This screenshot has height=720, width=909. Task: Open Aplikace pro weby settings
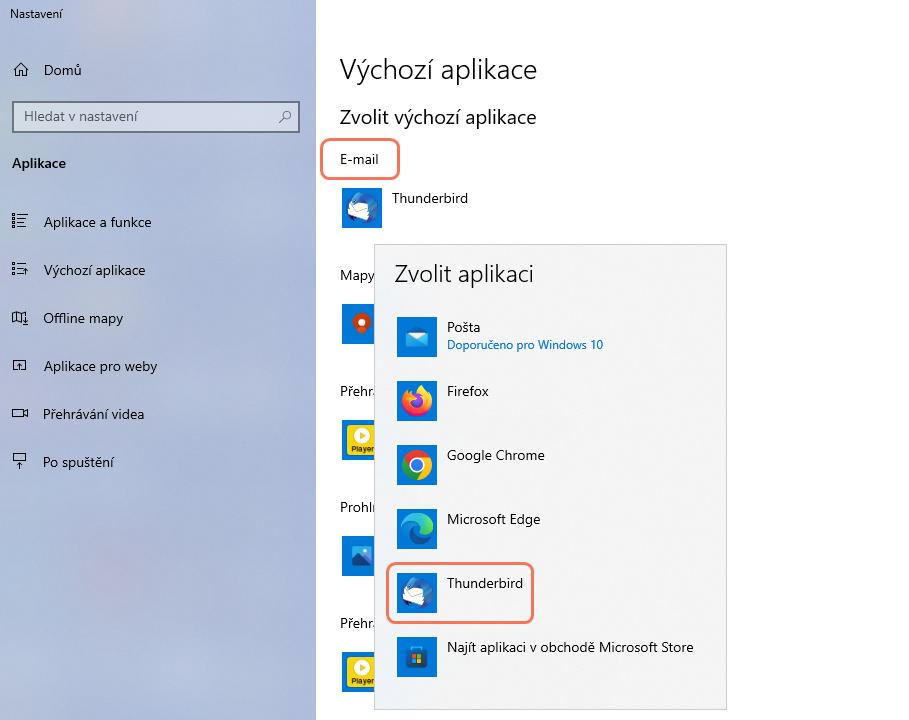click(x=100, y=366)
